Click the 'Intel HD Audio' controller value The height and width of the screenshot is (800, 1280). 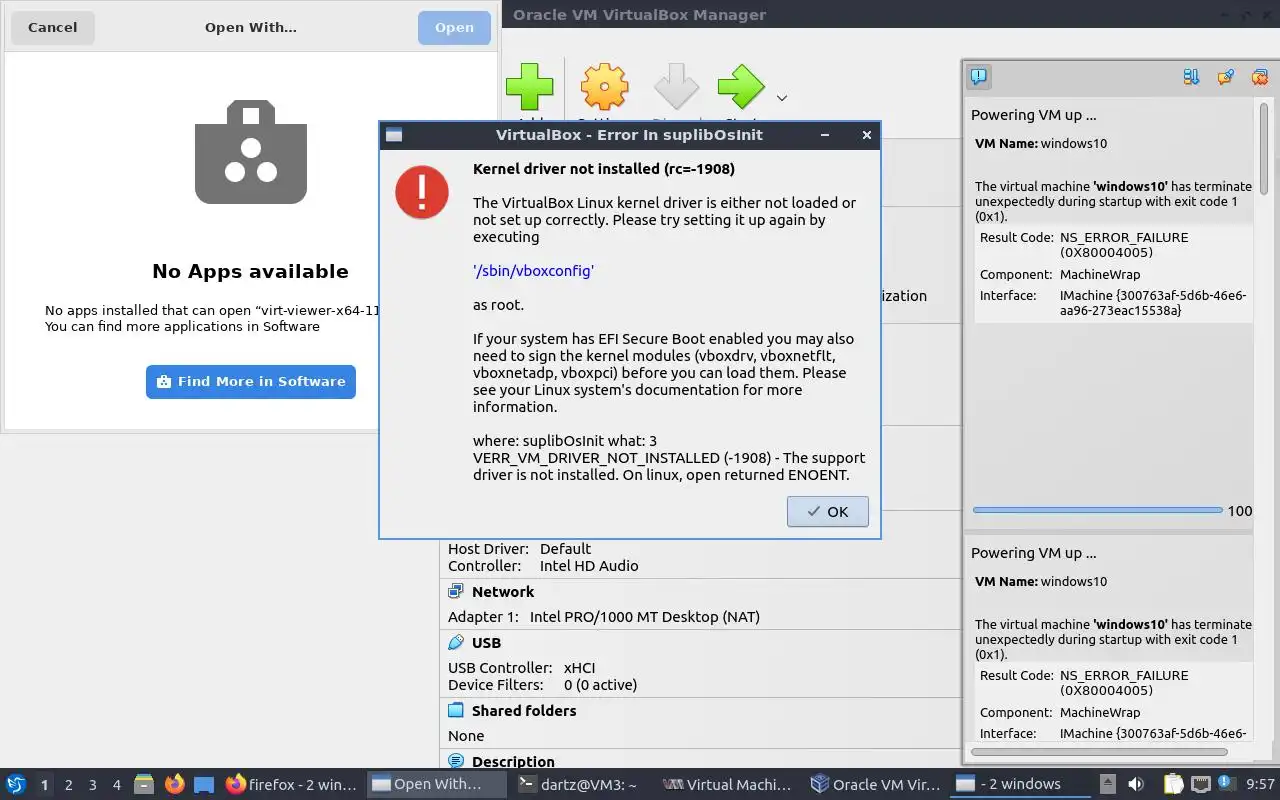click(589, 566)
